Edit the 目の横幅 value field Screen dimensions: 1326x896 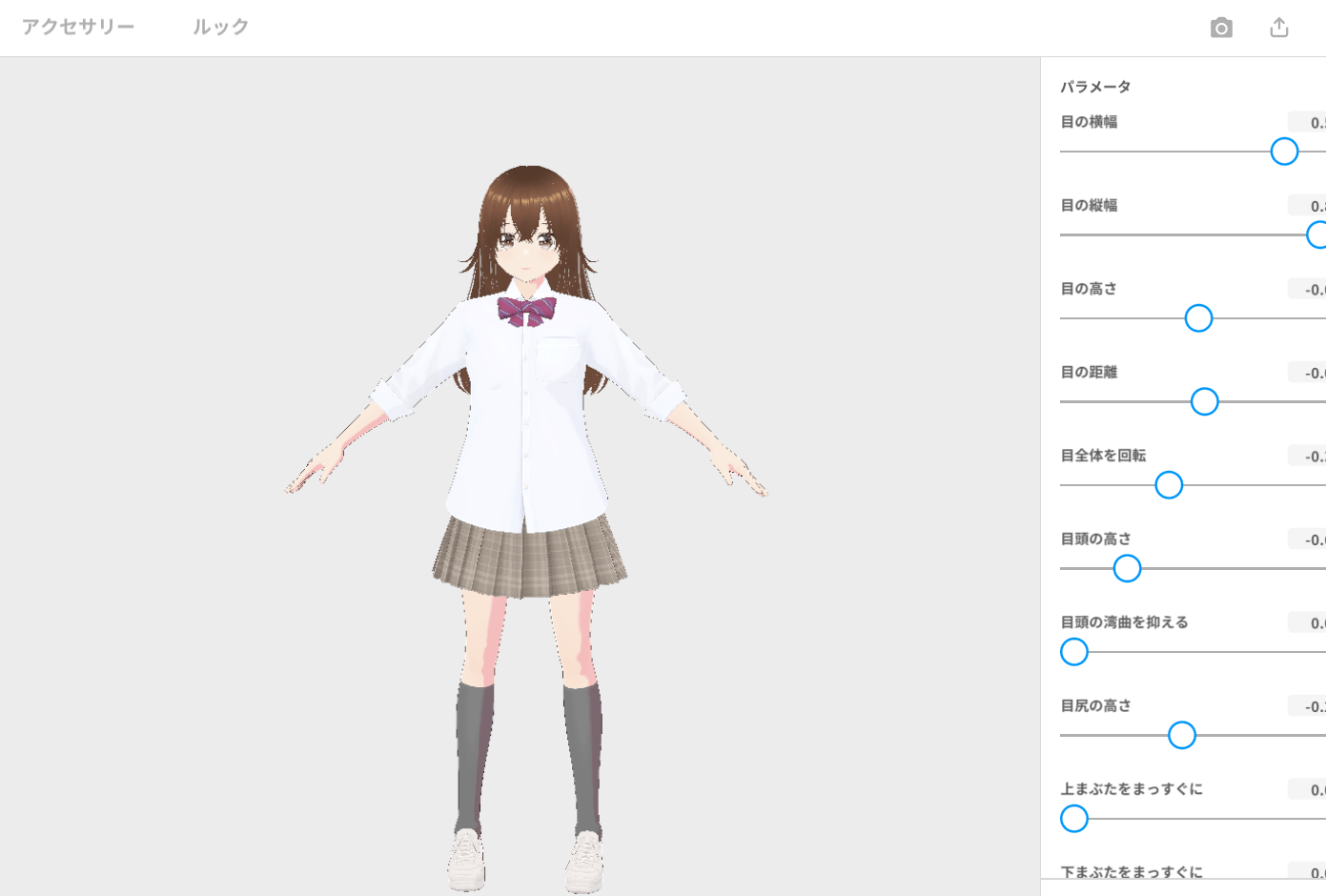click(1307, 122)
